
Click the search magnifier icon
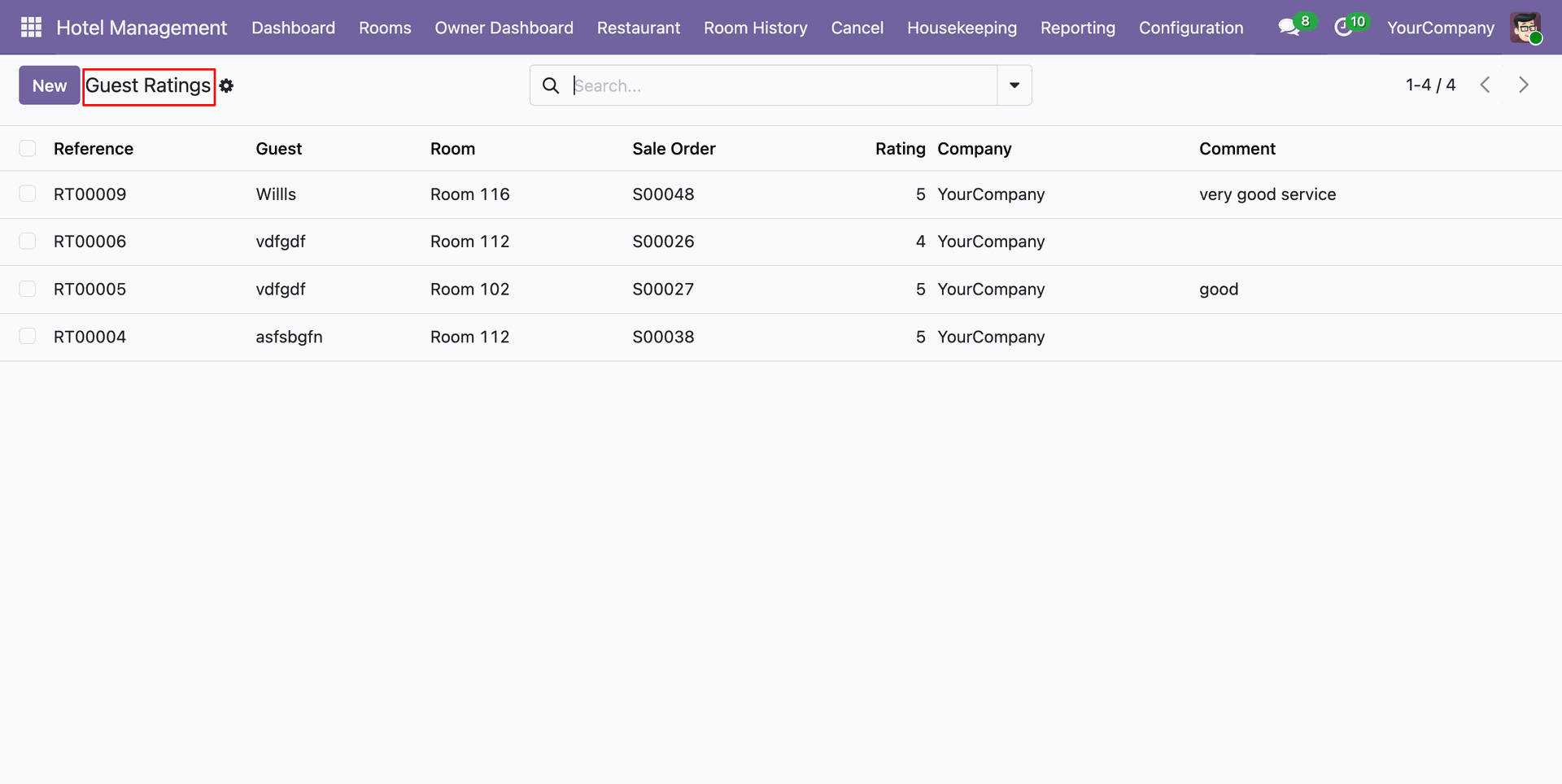[551, 85]
